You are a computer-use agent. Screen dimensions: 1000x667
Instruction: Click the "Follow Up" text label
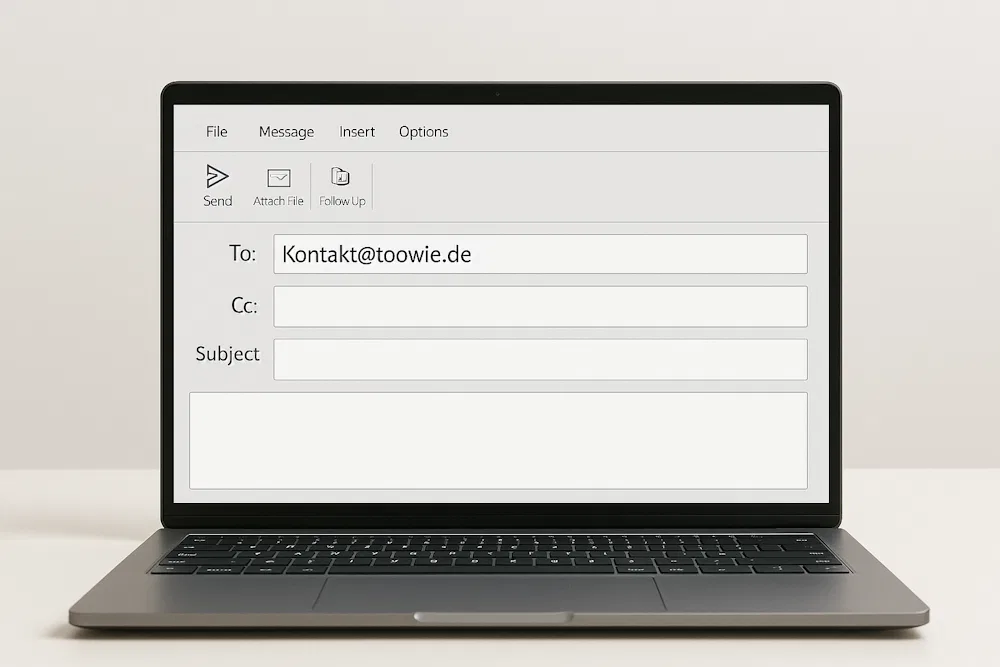click(x=342, y=201)
